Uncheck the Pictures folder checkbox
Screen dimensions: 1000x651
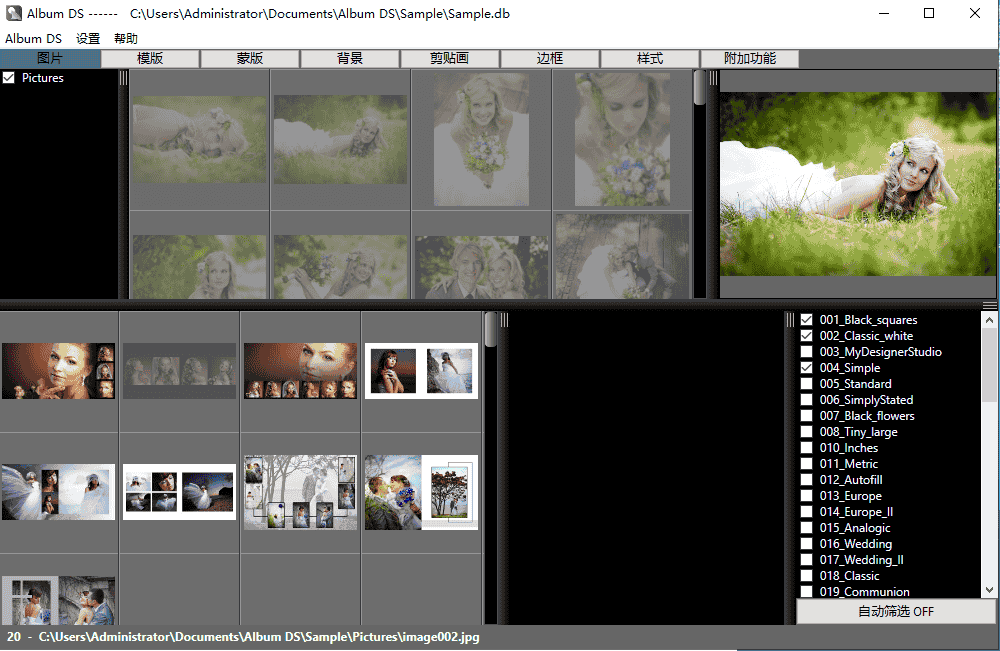9,78
